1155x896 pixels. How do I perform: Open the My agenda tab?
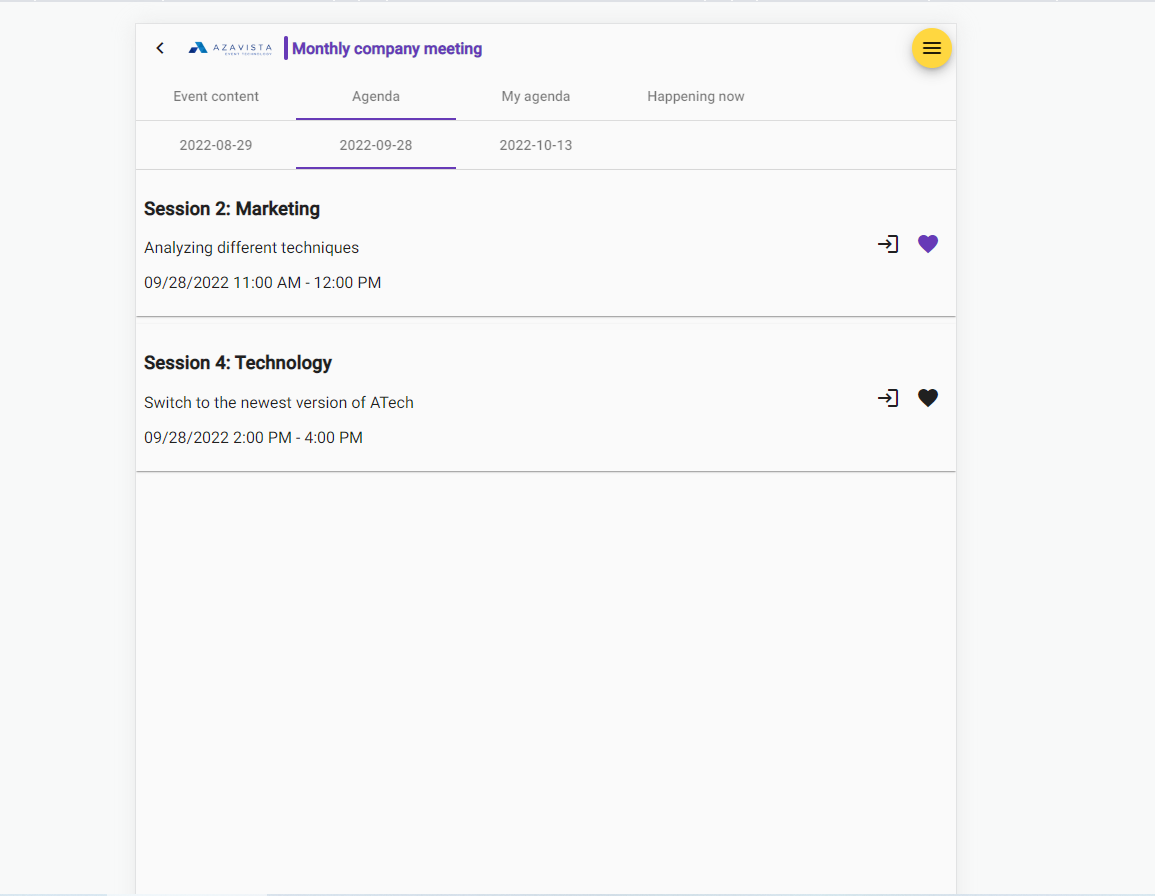[x=536, y=97]
